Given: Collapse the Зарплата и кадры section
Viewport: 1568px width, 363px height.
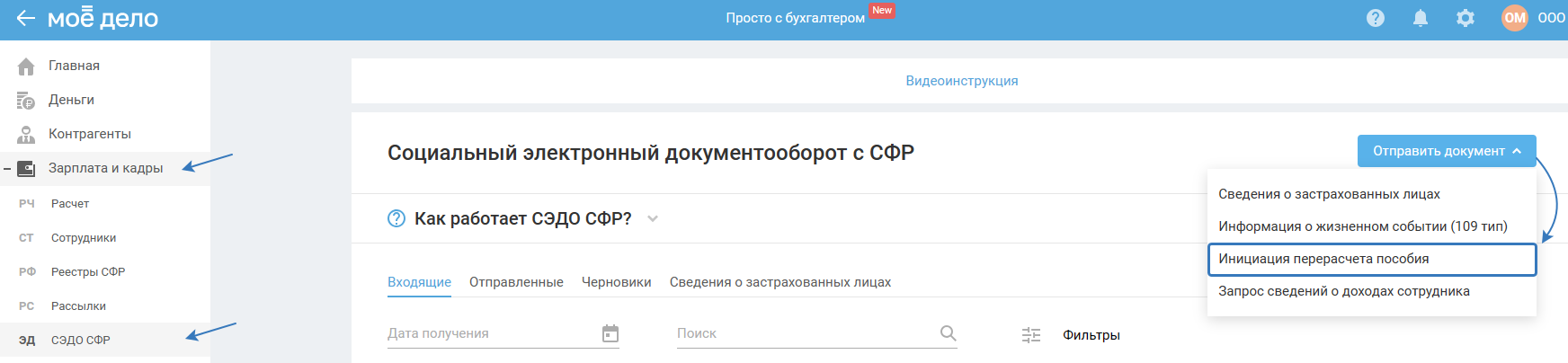Looking at the screenshot, I should [7, 169].
